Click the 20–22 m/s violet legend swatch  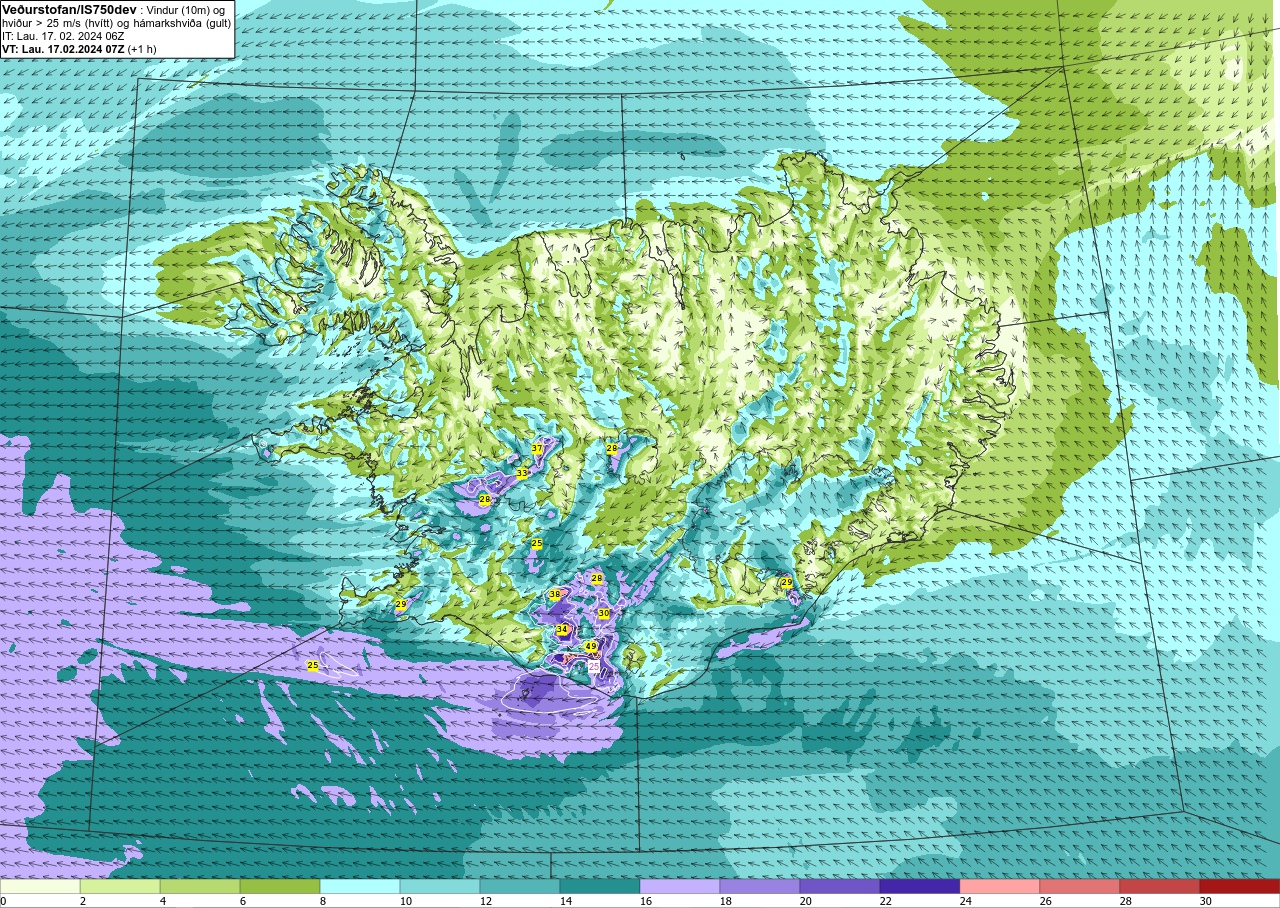click(840, 886)
